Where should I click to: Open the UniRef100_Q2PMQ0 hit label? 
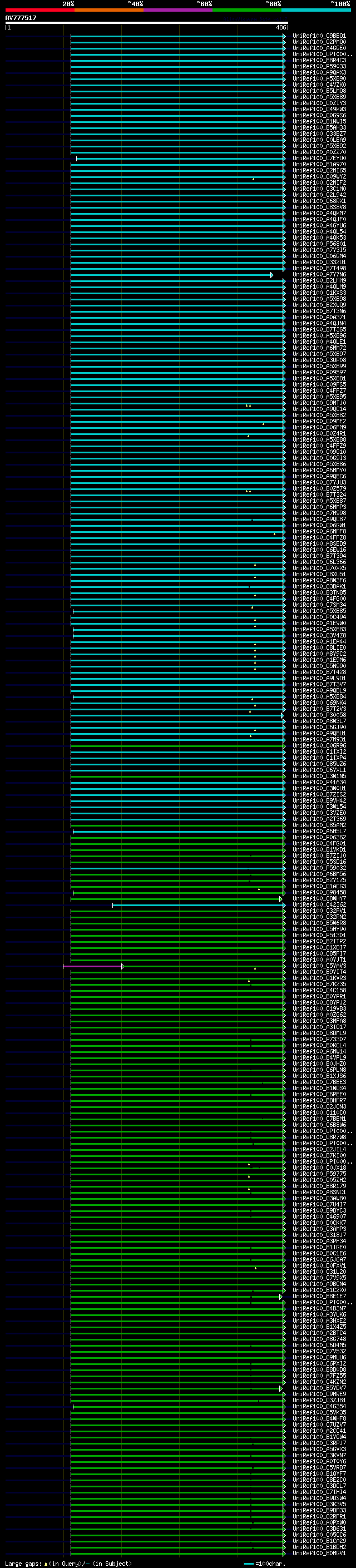pos(319,42)
